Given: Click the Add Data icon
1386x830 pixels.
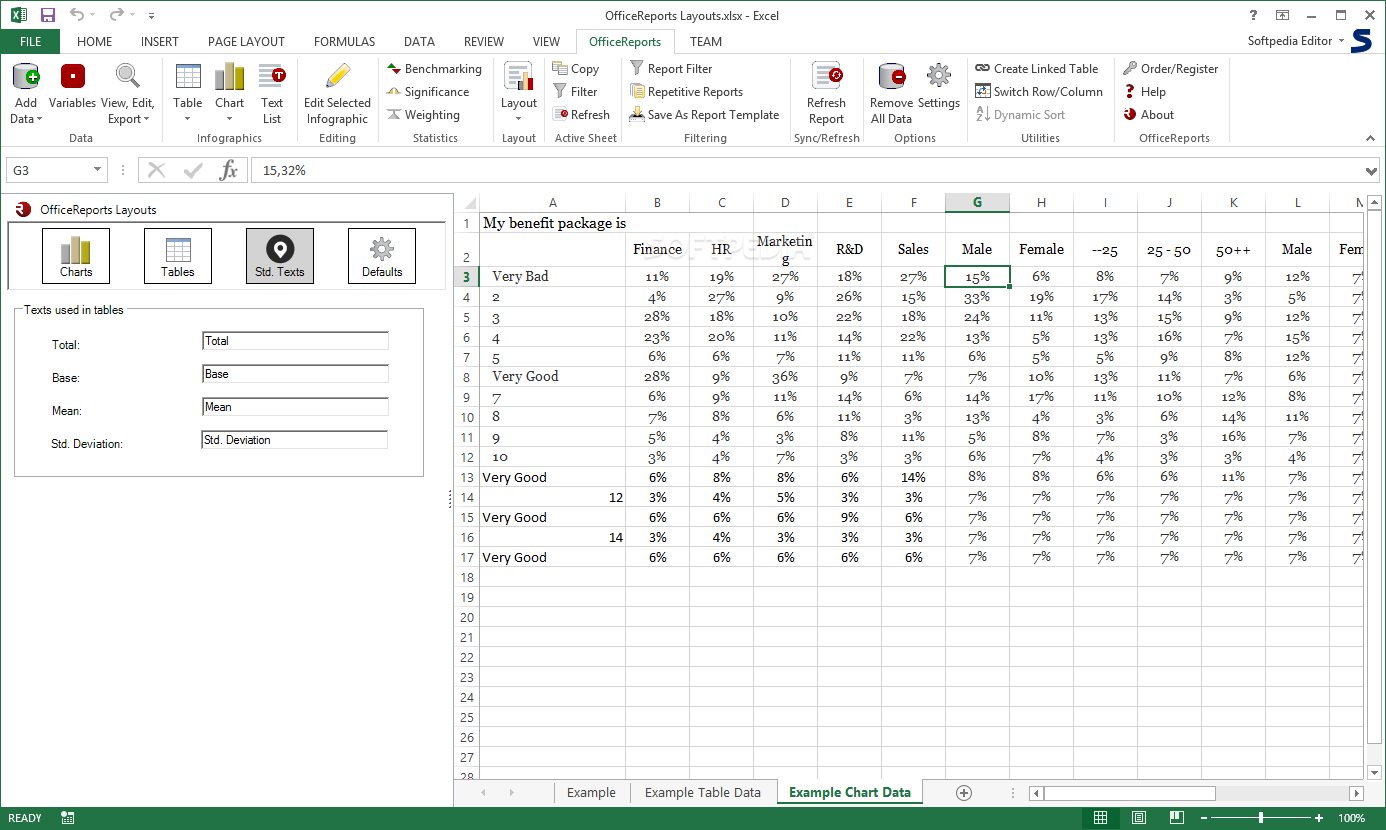Looking at the screenshot, I should 25,77.
